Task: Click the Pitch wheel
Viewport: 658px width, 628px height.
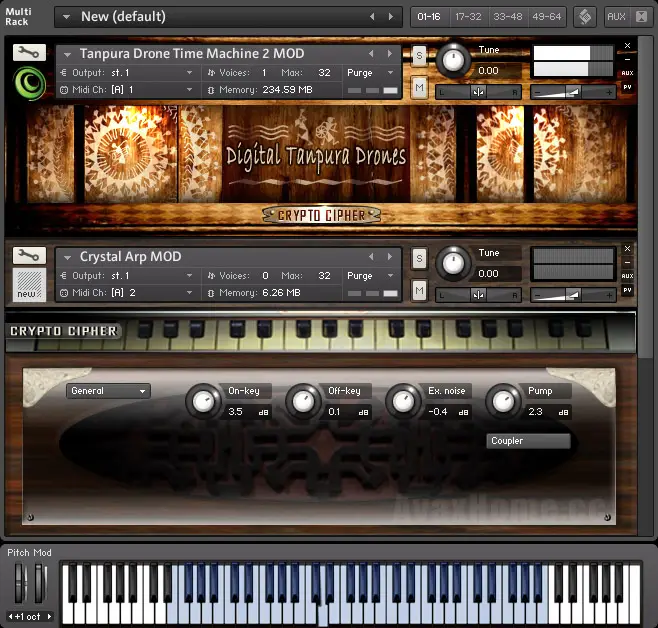Action: tap(20, 583)
